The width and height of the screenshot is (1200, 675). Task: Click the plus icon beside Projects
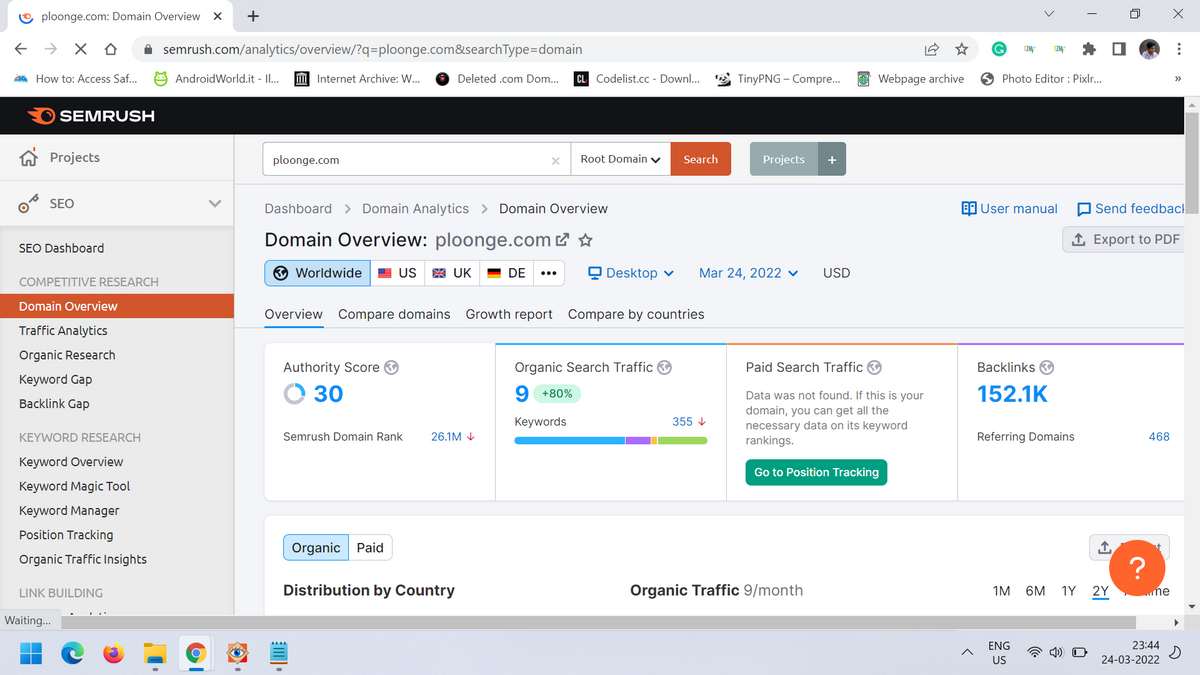click(832, 159)
